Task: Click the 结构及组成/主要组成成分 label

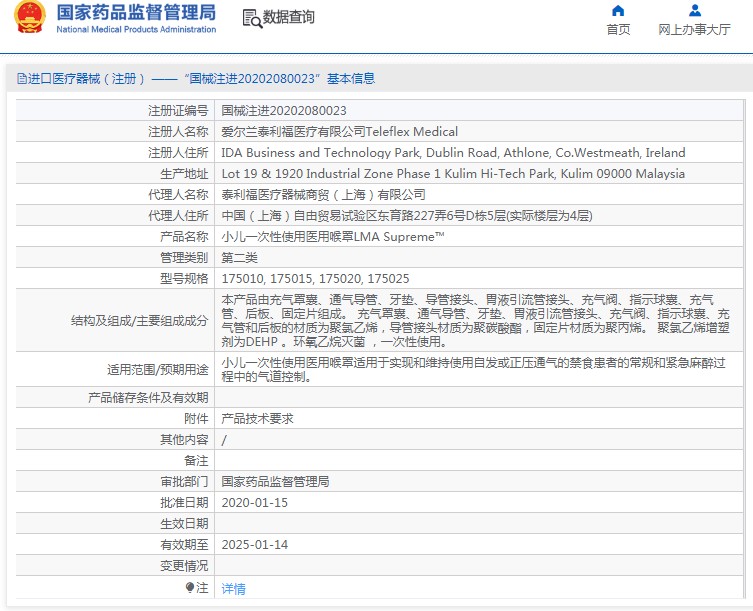Action: click(139, 320)
